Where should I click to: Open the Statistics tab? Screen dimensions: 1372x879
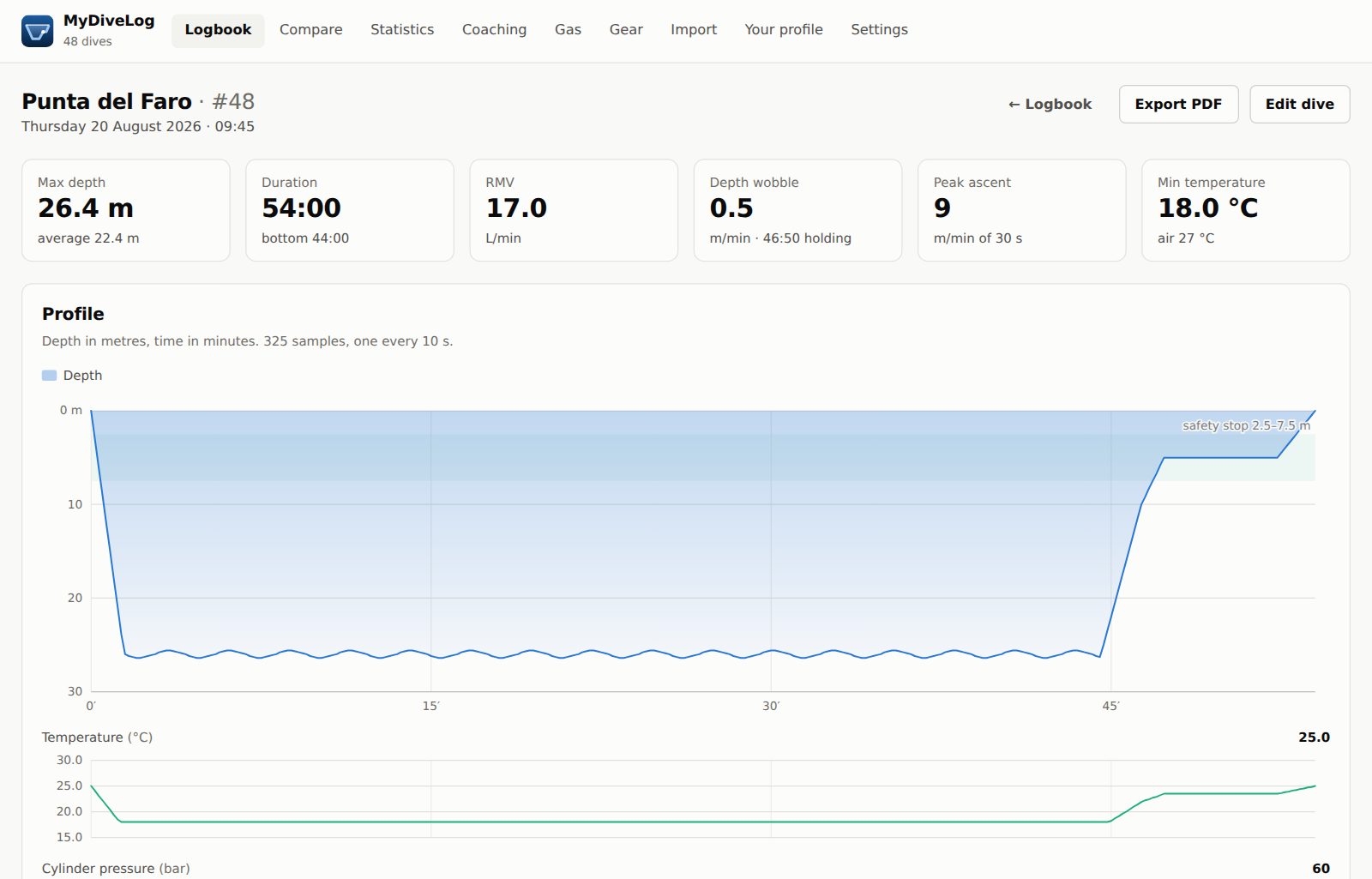click(x=402, y=30)
